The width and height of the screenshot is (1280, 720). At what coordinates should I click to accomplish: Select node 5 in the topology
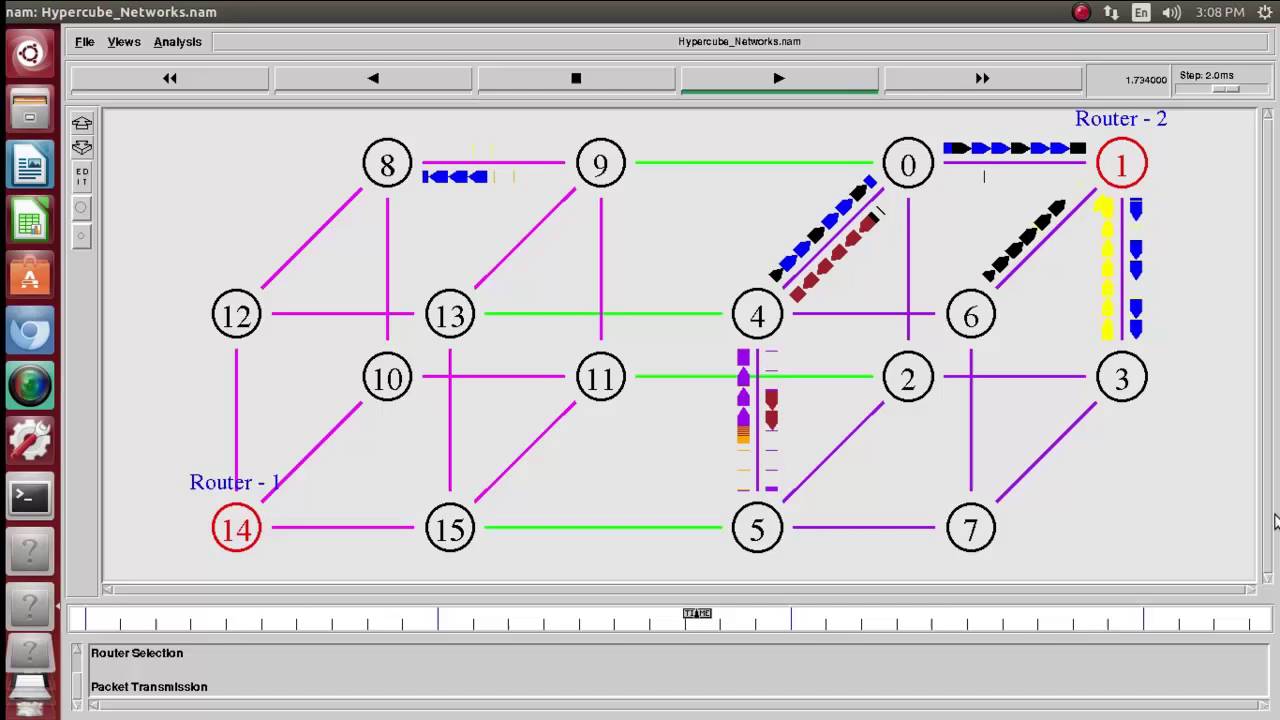757,529
